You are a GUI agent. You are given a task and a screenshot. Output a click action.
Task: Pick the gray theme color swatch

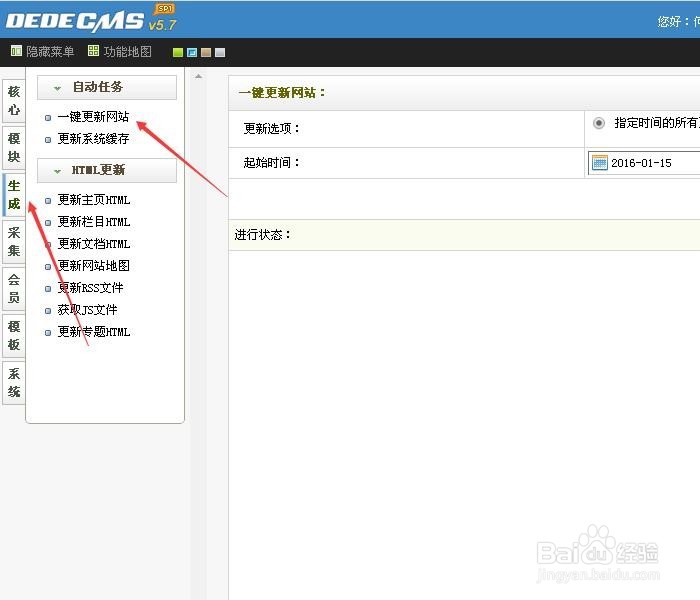[220, 52]
